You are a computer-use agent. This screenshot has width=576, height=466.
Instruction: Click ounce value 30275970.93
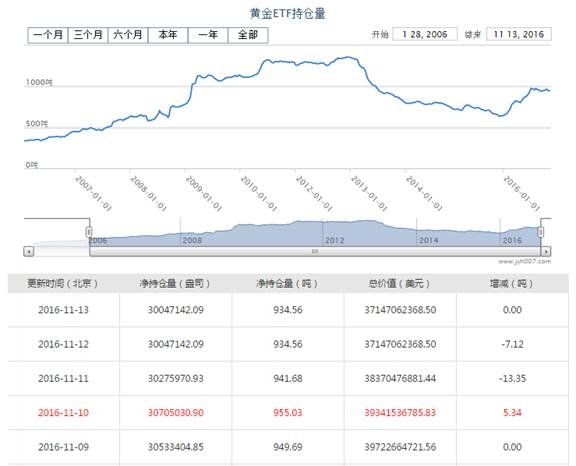(176, 378)
